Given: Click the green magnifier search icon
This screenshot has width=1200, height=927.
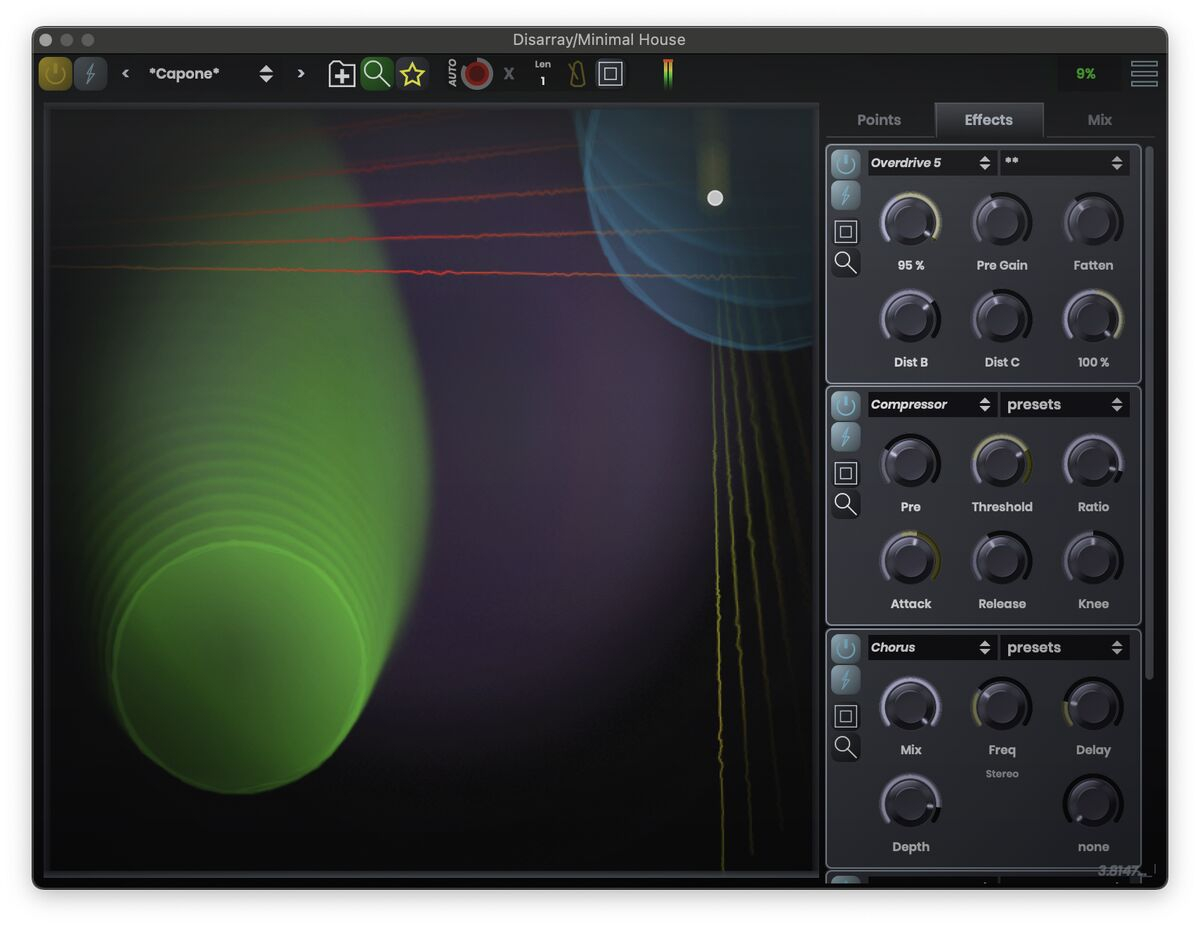Looking at the screenshot, I should point(376,74).
